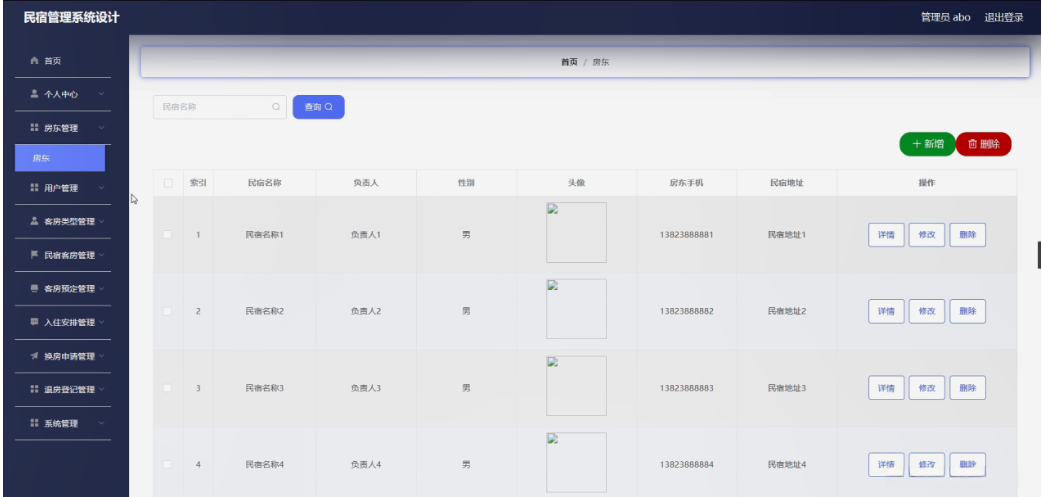Open the 首页 sidebar menu item

pos(62,60)
